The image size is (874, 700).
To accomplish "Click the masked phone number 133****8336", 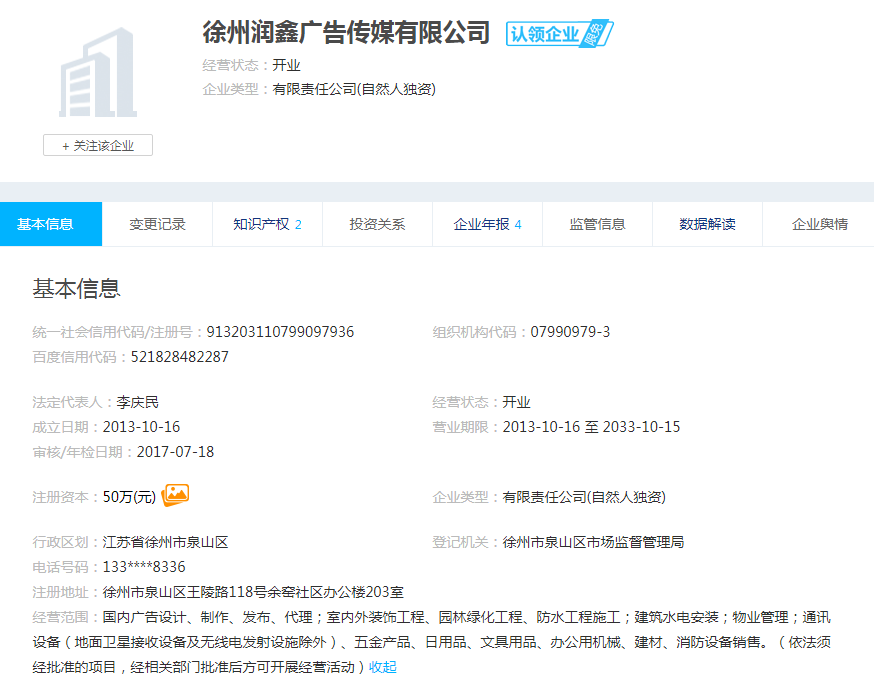I will click(144, 567).
